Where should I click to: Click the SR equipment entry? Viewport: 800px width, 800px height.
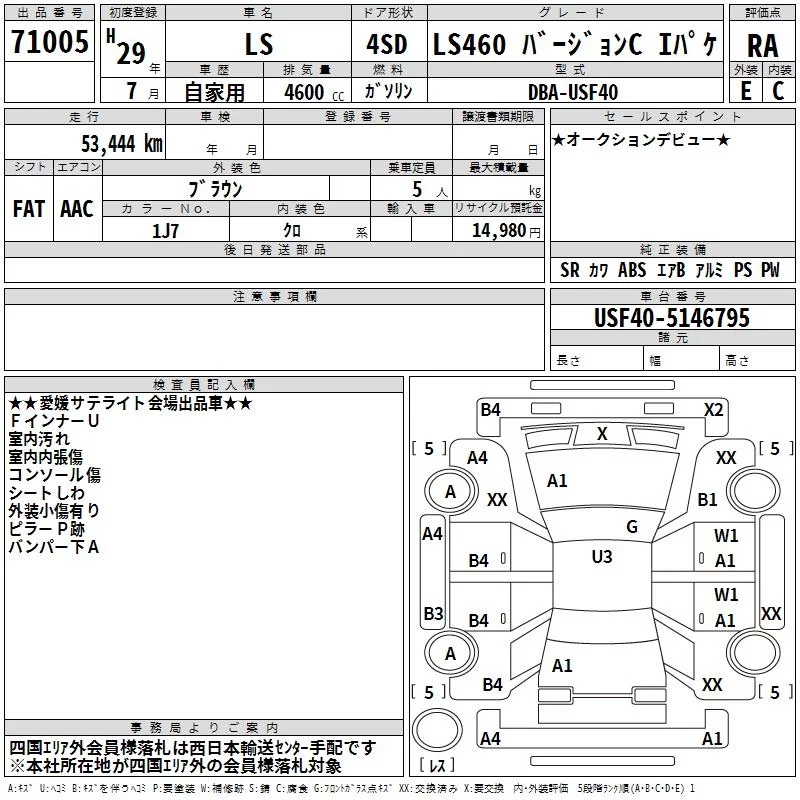[570, 270]
